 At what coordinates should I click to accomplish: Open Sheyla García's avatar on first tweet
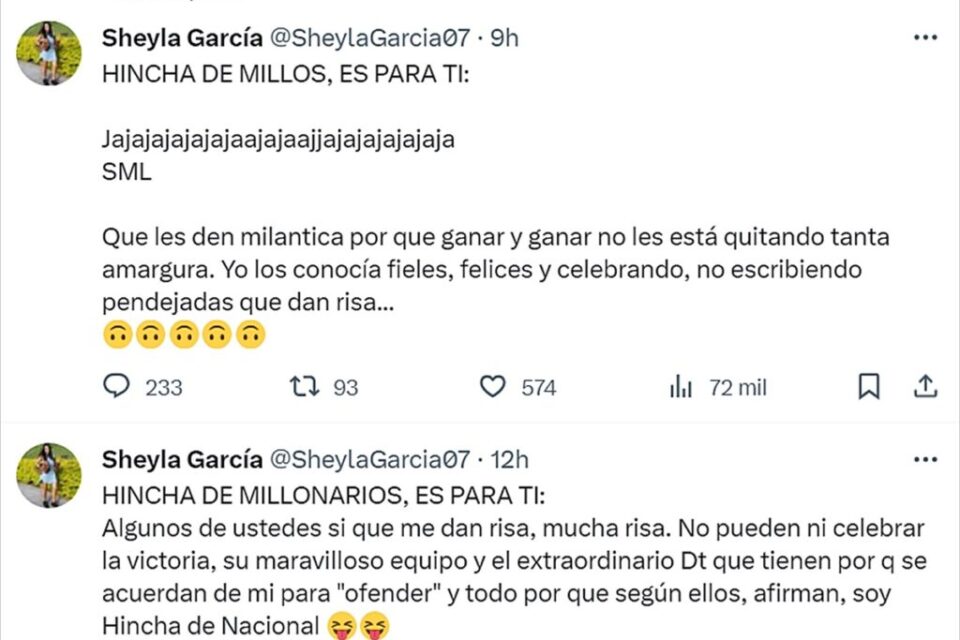click(x=49, y=53)
